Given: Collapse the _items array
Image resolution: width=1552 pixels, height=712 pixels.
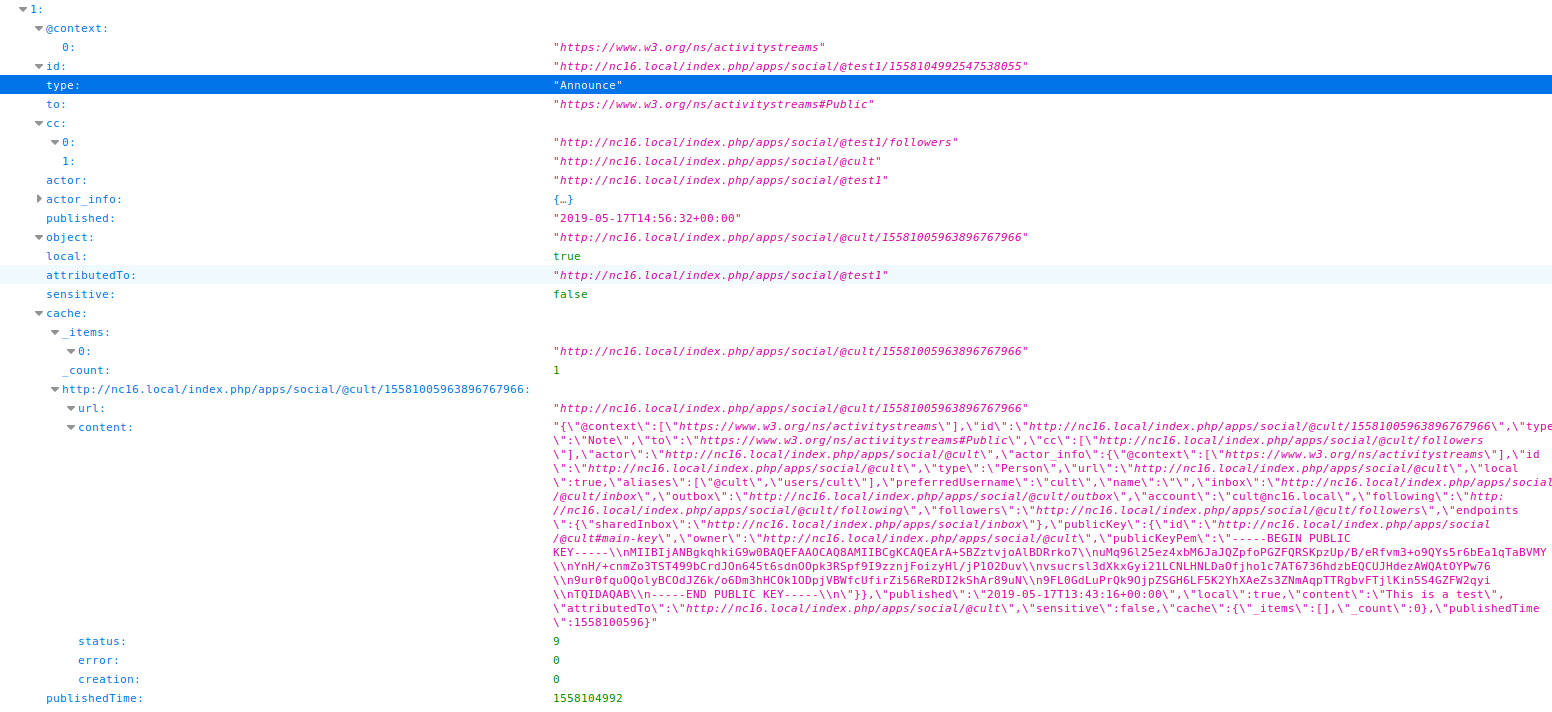Looking at the screenshot, I should tap(55, 332).
